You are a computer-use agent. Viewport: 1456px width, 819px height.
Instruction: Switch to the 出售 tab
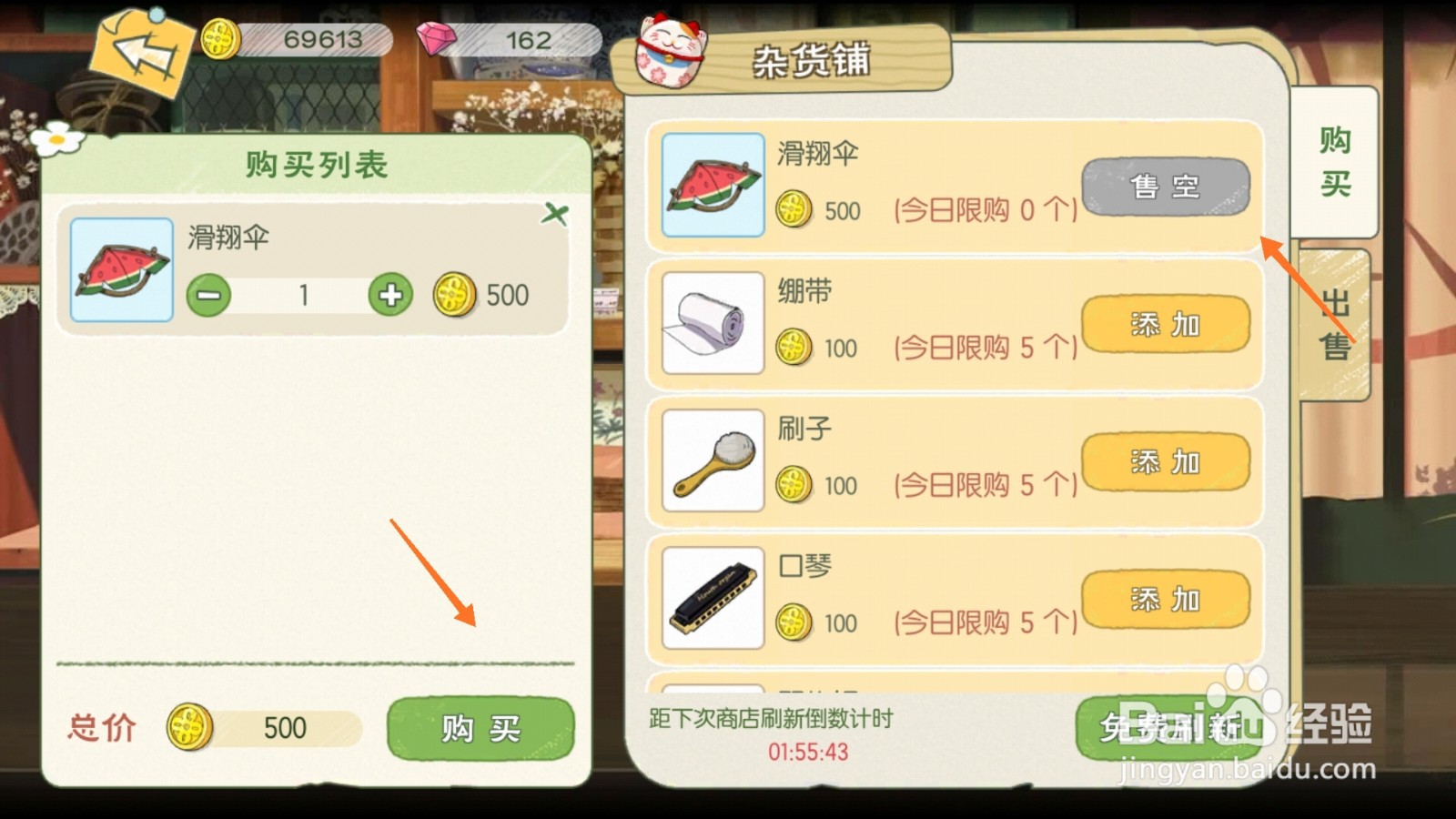(x=1335, y=324)
